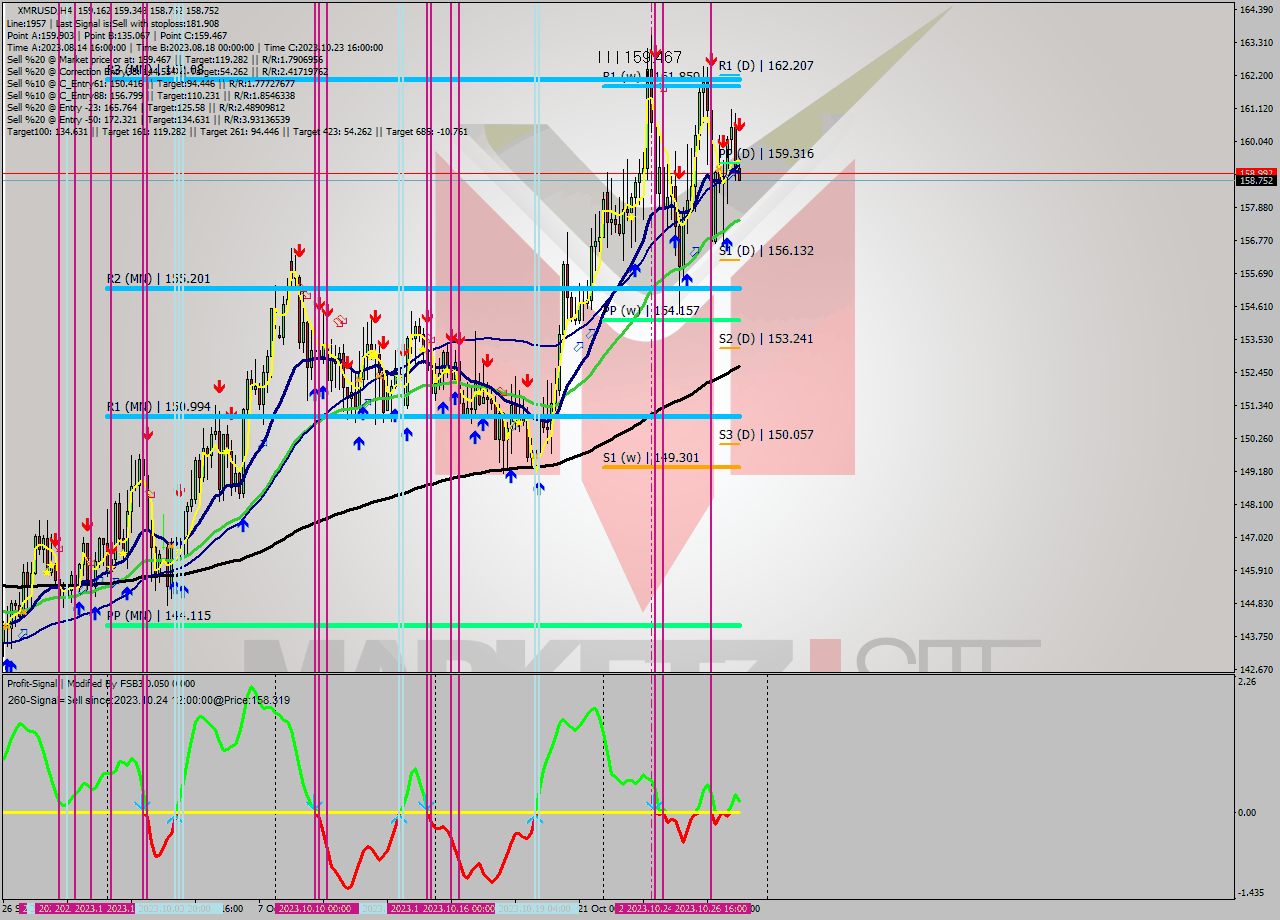Click the 160.040 price axis value

[1256, 142]
